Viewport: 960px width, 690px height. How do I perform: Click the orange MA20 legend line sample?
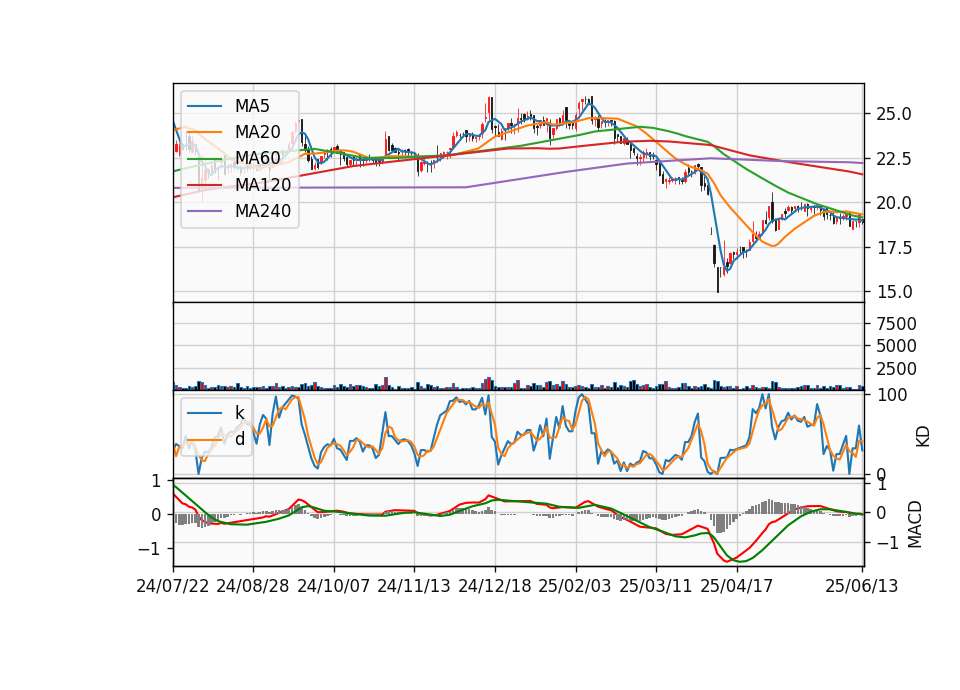[204, 132]
